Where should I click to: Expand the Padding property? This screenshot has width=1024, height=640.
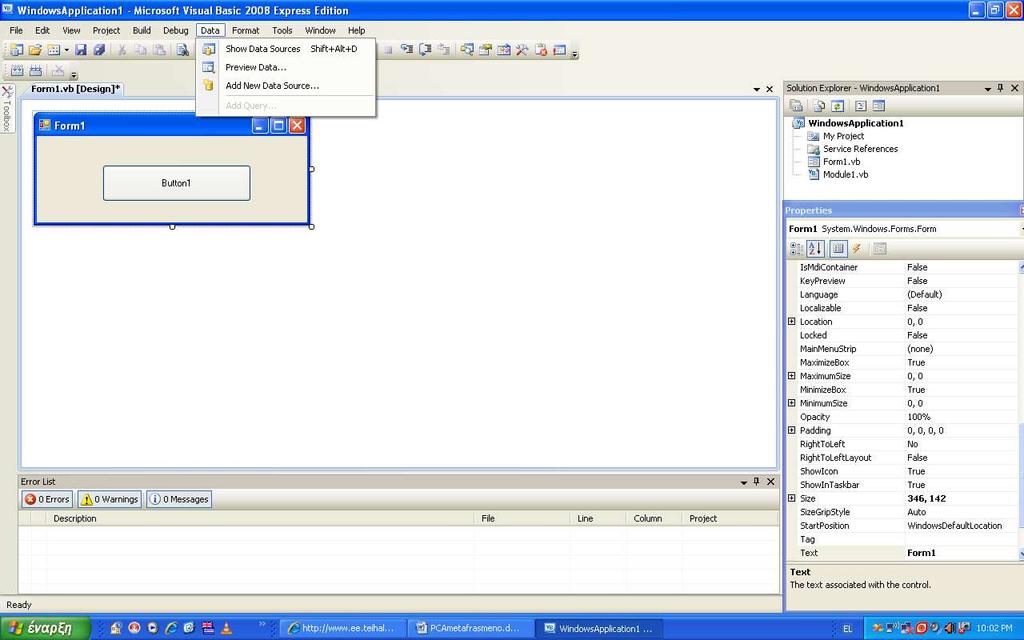tap(792, 430)
